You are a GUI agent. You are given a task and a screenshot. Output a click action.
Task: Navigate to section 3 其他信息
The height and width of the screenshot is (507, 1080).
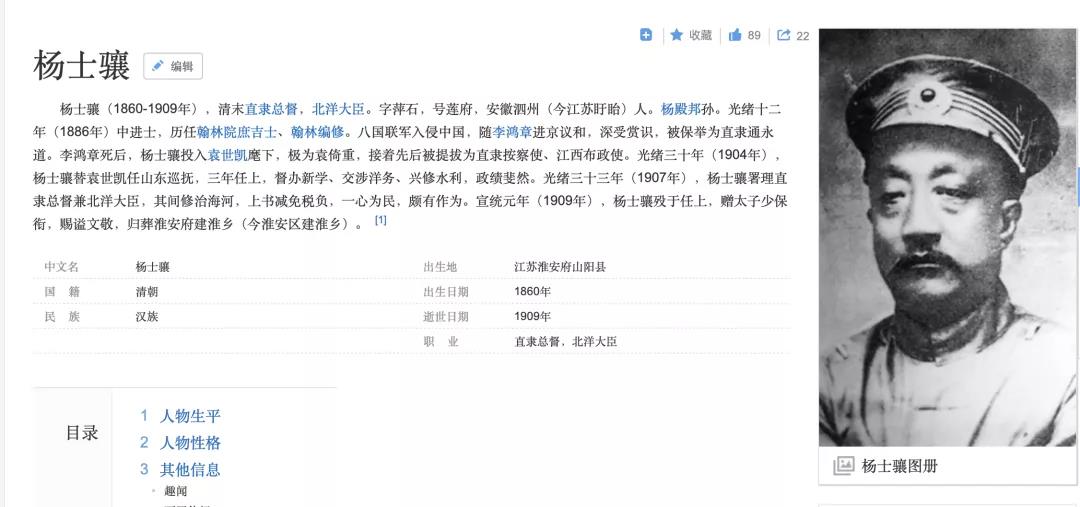(x=189, y=470)
